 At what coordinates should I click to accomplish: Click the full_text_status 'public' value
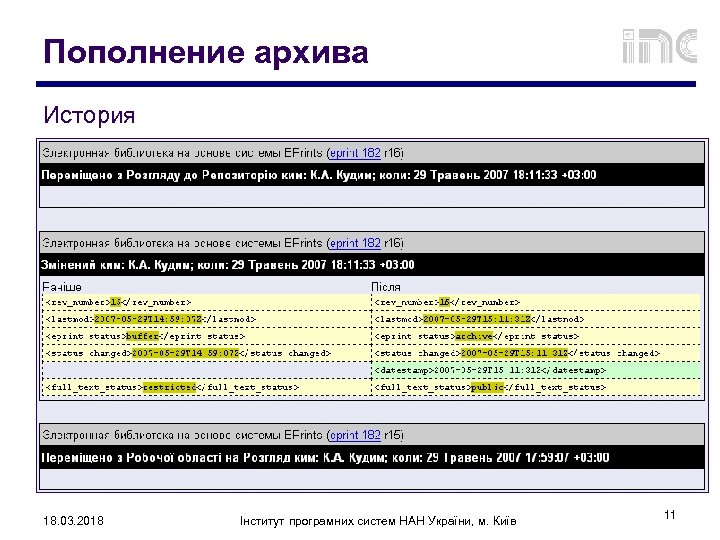click(x=488, y=387)
